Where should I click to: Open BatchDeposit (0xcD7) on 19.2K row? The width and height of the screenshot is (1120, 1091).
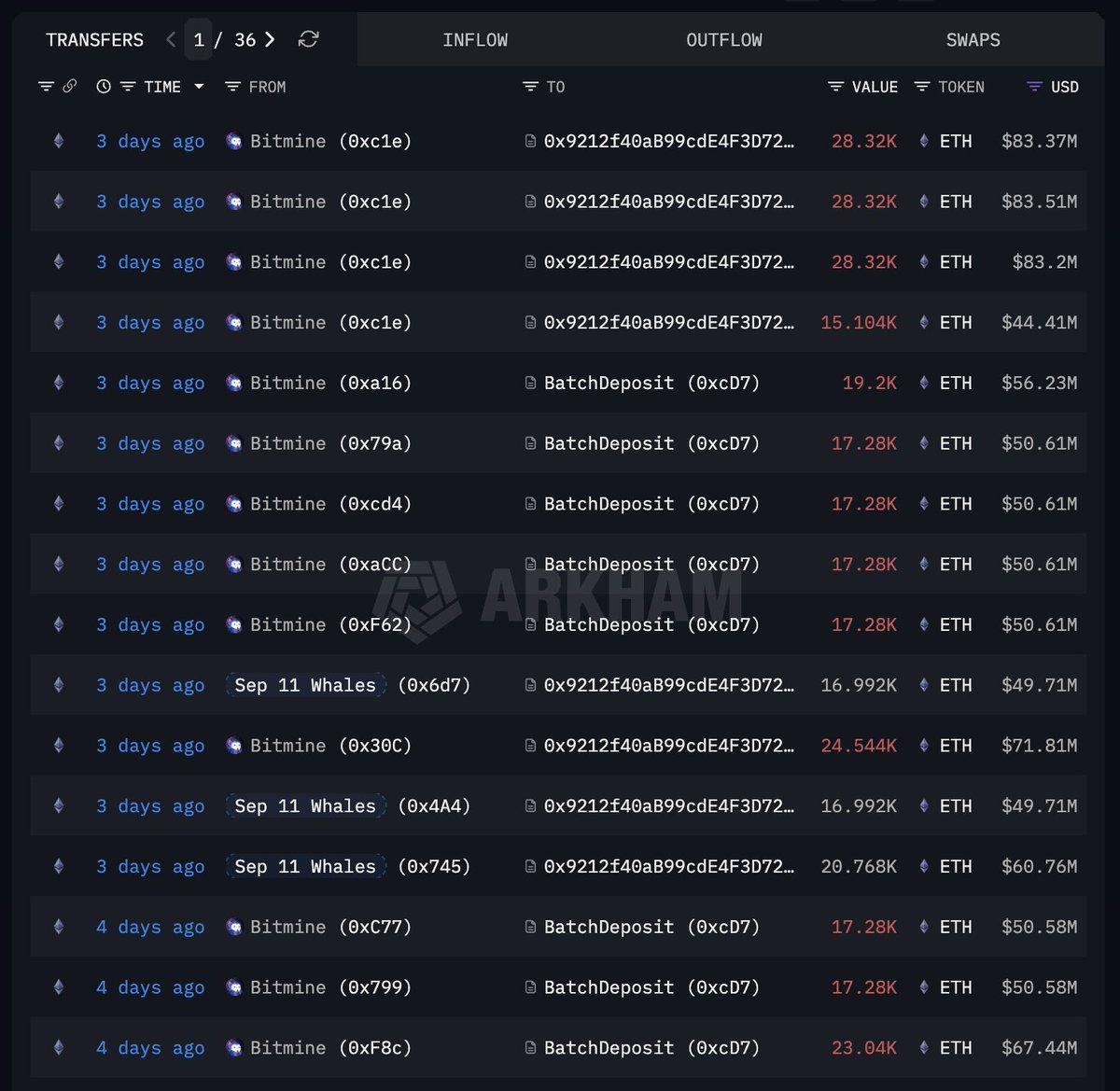click(651, 383)
